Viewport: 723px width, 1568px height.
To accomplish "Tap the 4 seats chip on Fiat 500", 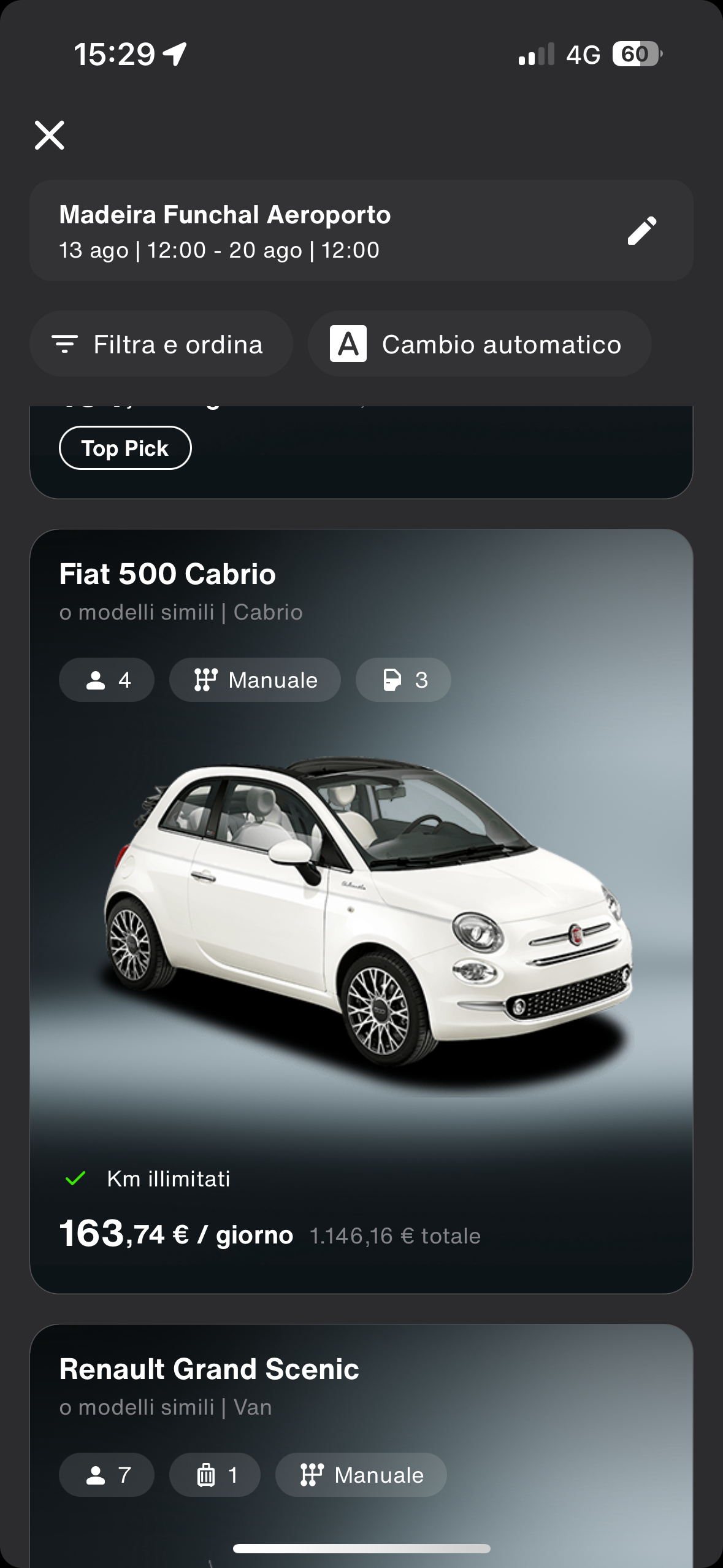I will (x=107, y=680).
